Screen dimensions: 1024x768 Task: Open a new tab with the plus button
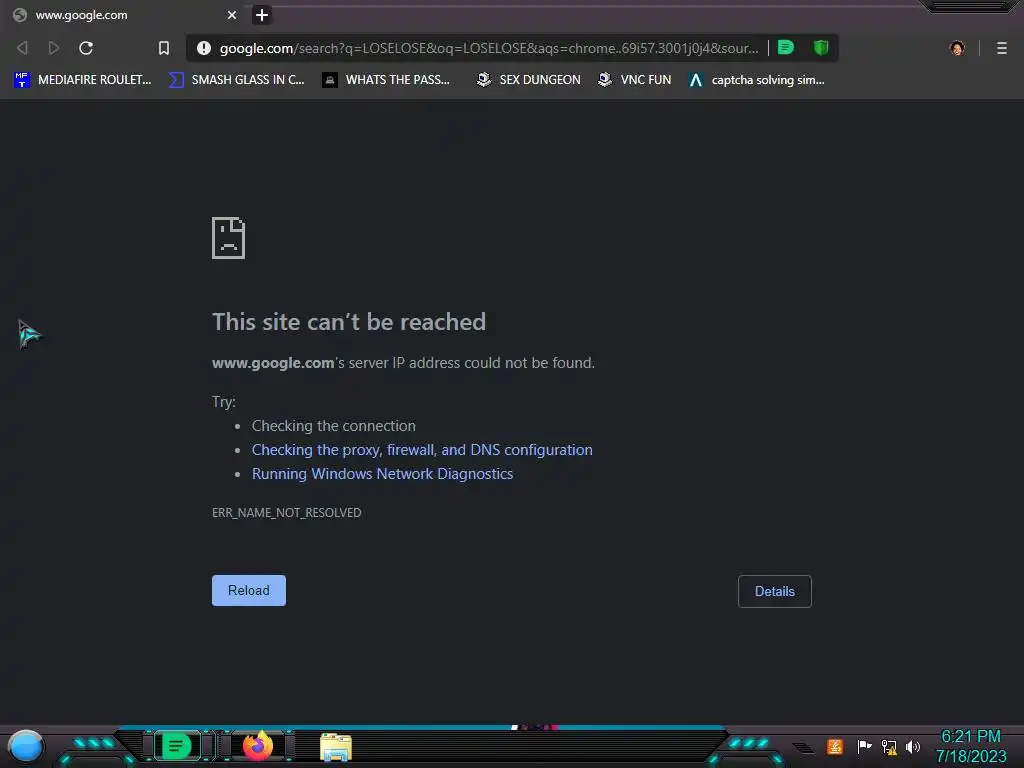point(262,15)
